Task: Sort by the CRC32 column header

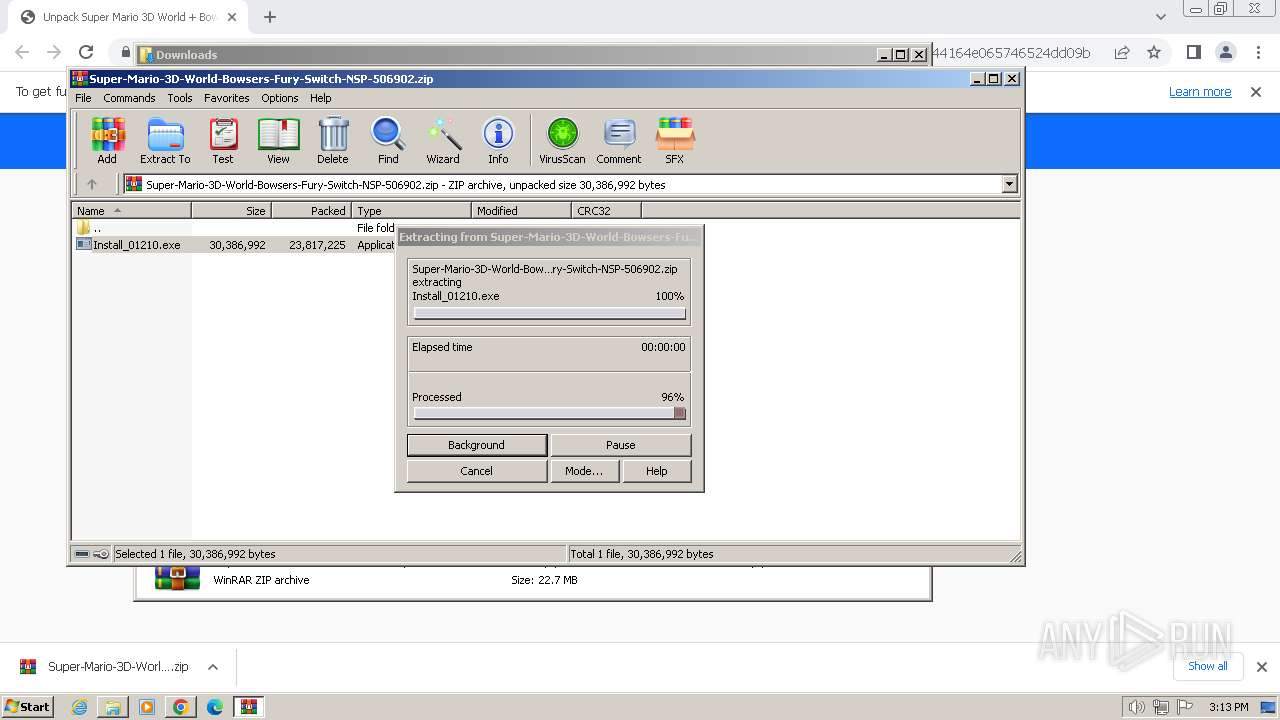Action: [x=606, y=211]
